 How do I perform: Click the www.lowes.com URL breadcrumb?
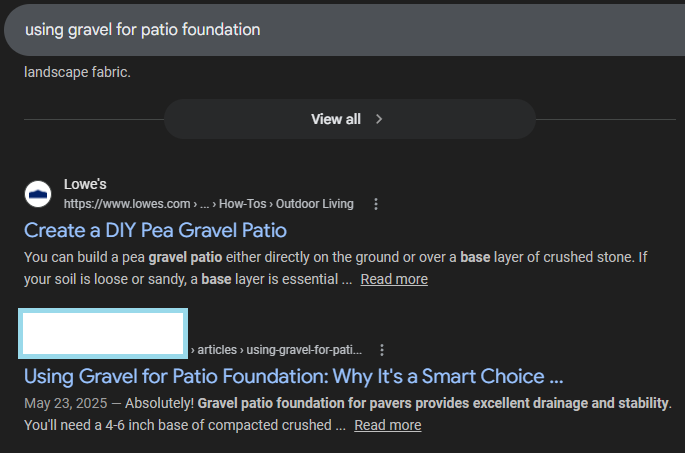120,204
